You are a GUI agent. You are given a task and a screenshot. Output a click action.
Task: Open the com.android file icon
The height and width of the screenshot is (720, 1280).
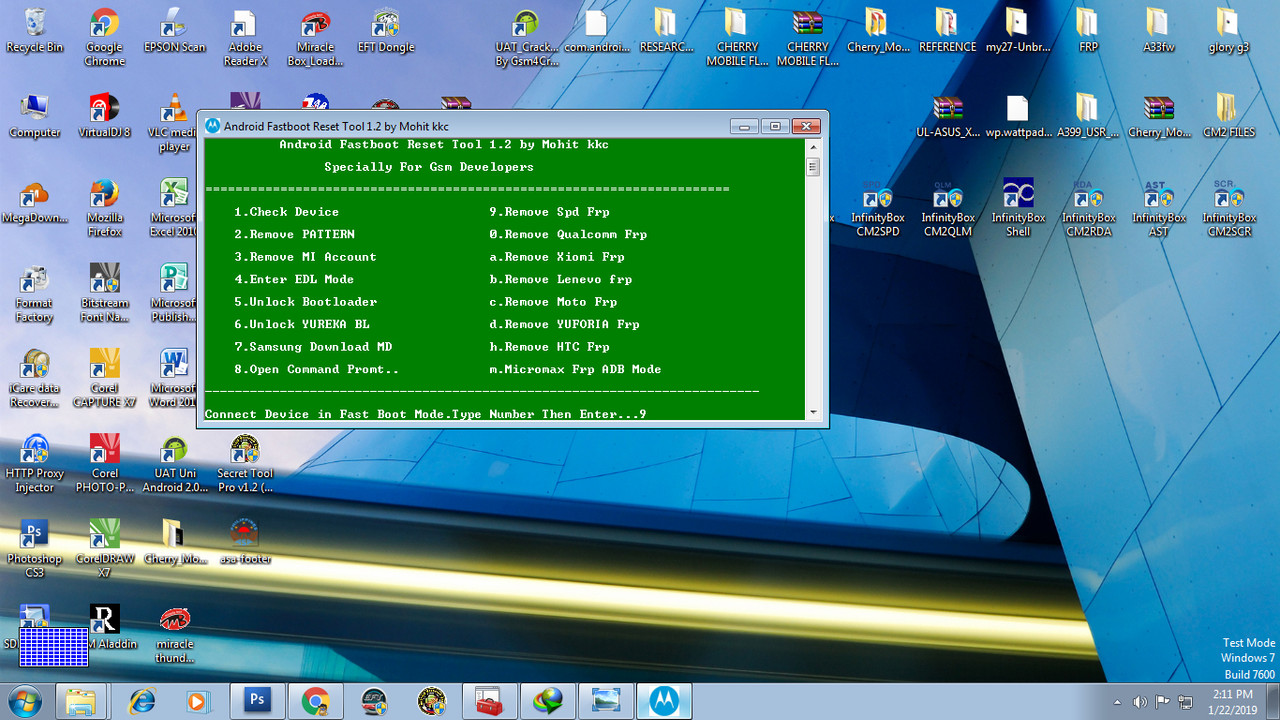coord(596,32)
